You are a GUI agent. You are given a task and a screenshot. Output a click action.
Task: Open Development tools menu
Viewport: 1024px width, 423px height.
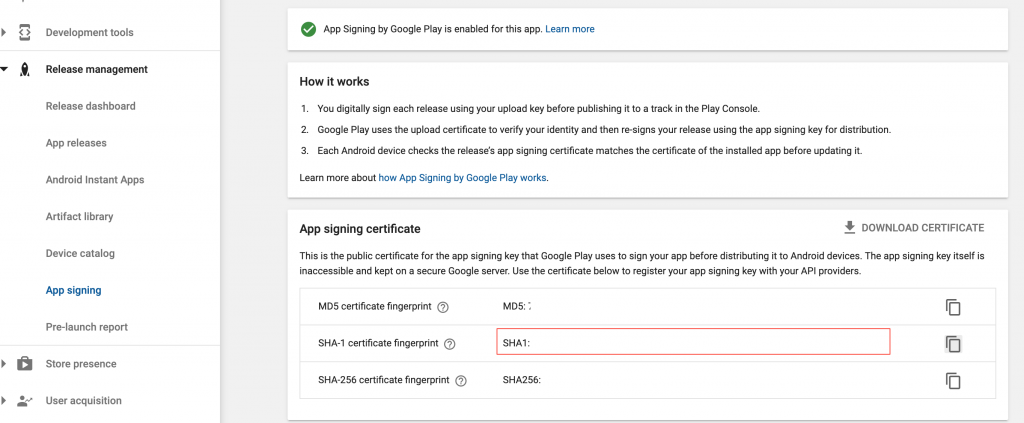click(x=89, y=32)
